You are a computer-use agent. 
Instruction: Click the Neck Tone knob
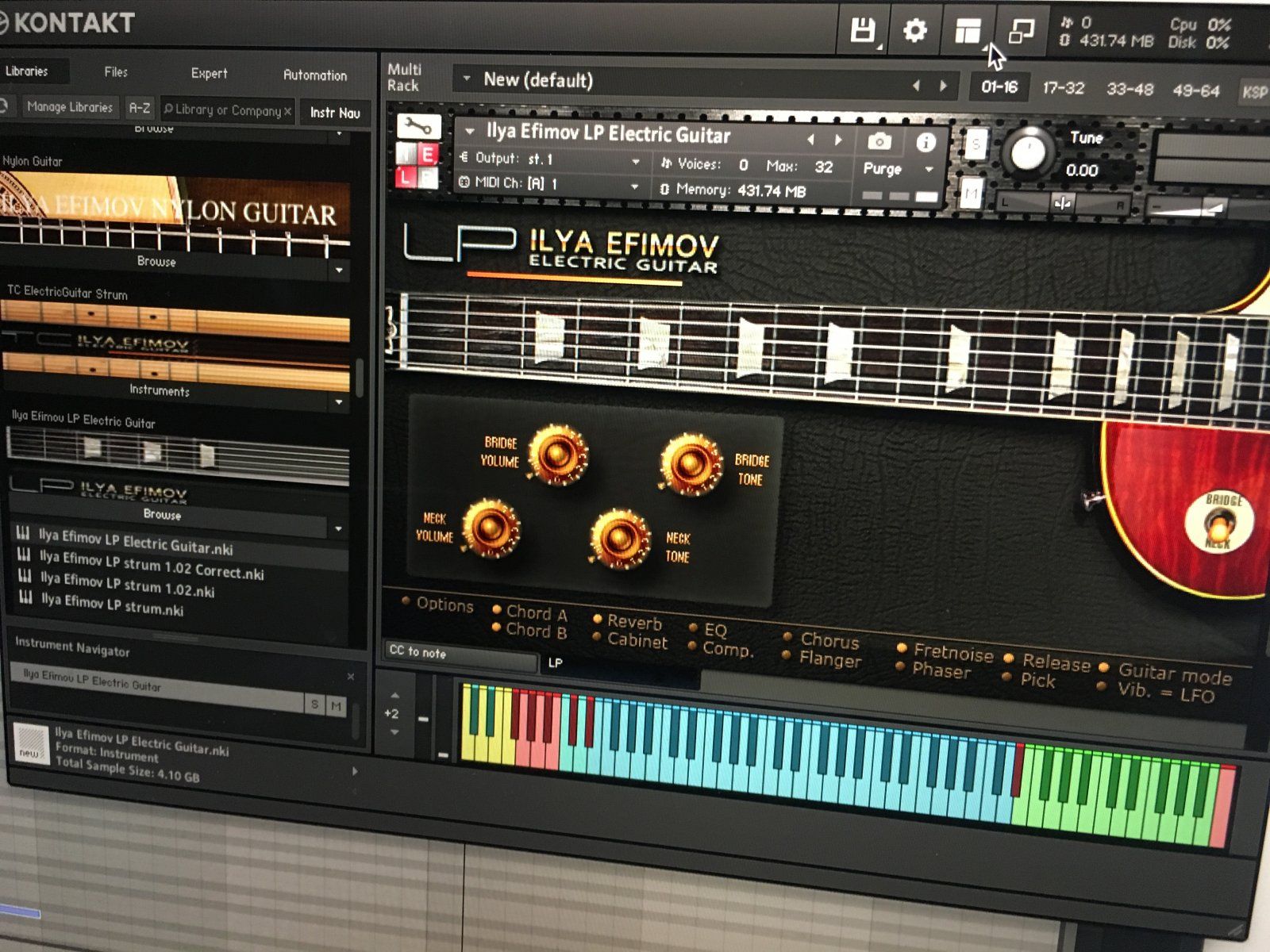coord(619,539)
